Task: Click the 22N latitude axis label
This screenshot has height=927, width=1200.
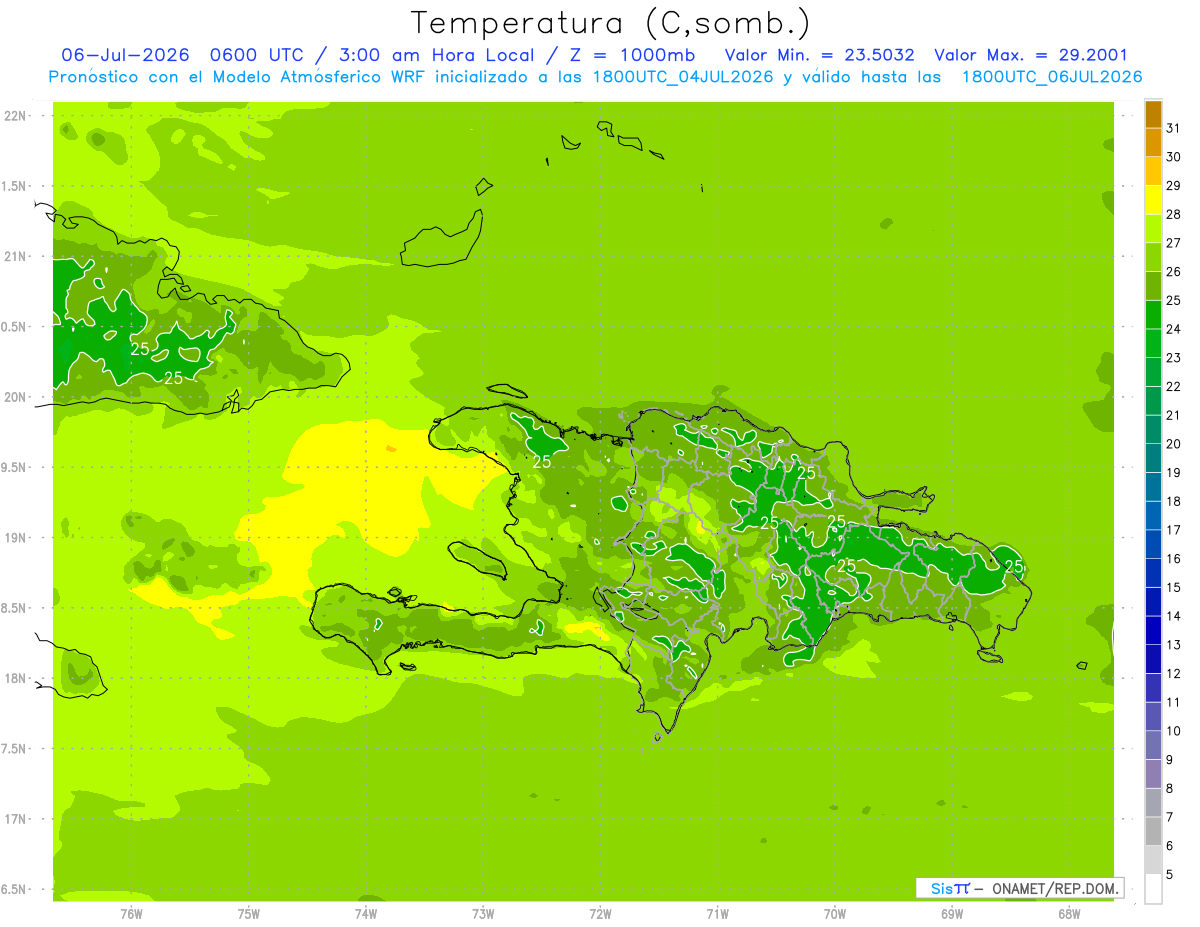Action: pos(15,116)
